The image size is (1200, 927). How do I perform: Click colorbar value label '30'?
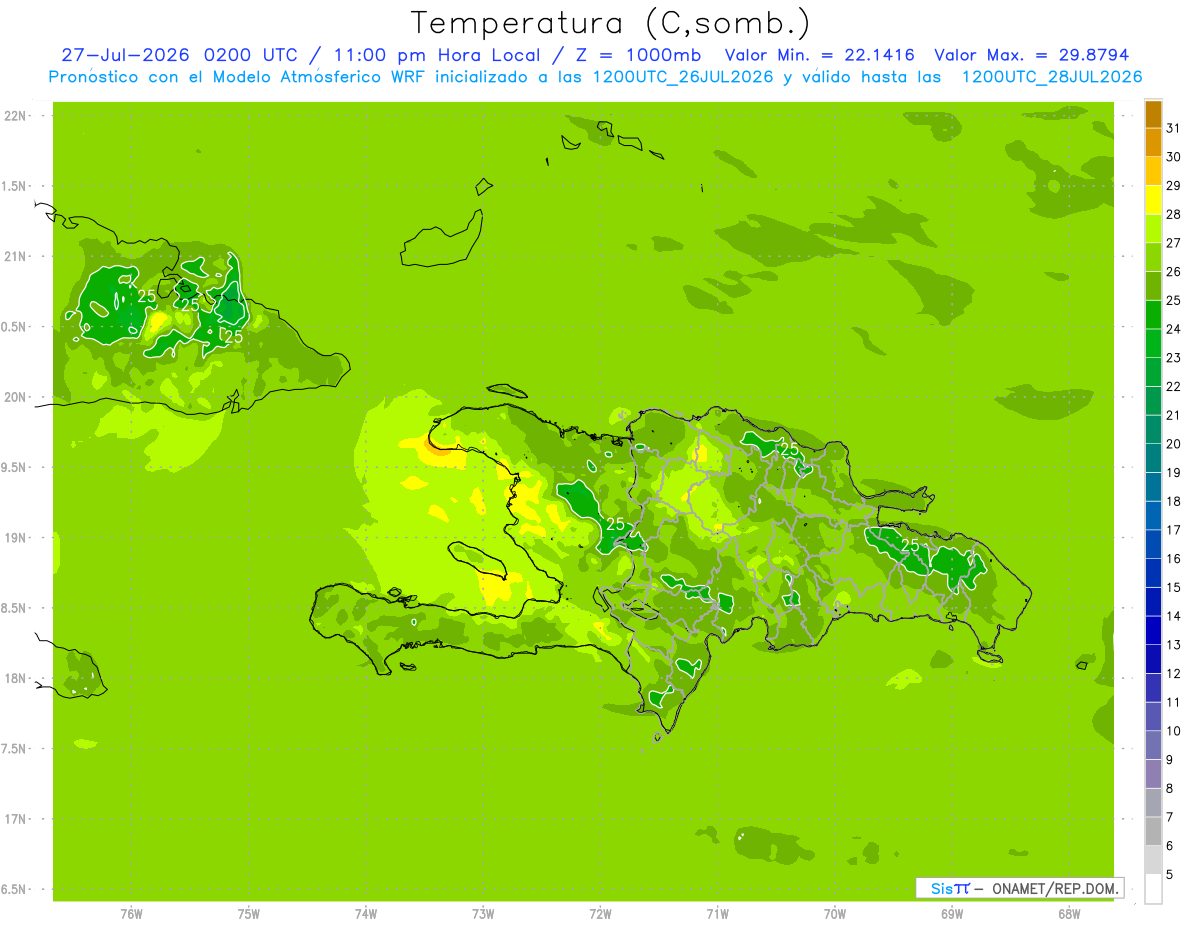pyautogui.click(x=1174, y=157)
